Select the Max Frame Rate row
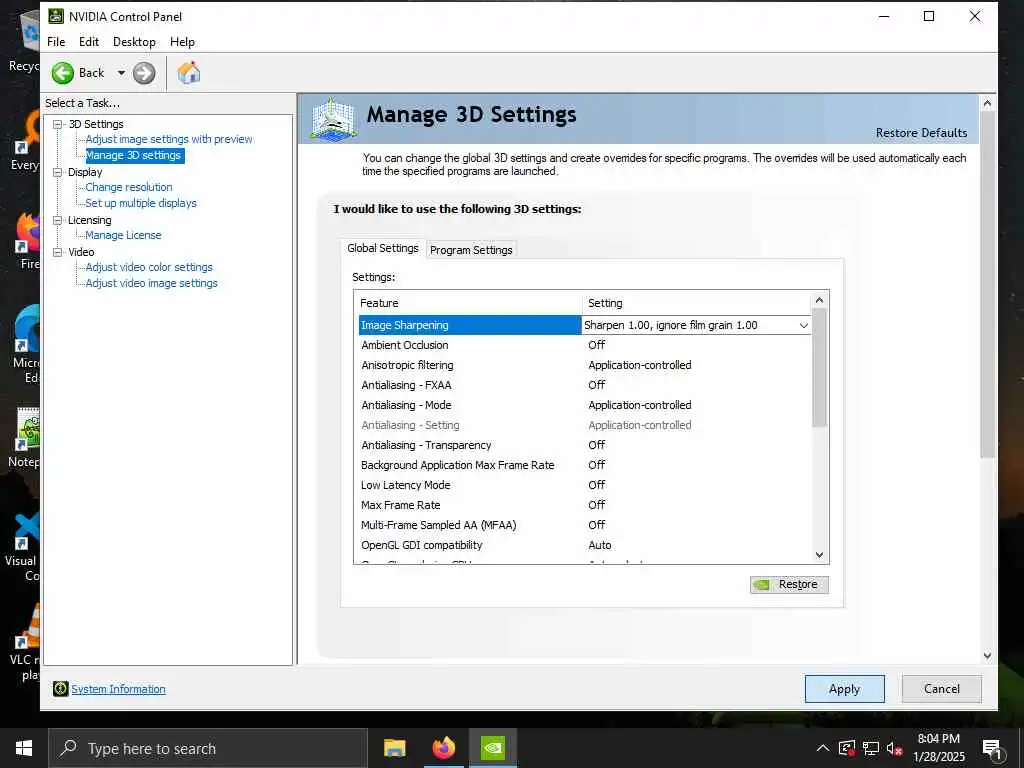Viewport: 1024px width, 768px height. (x=584, y=505)
